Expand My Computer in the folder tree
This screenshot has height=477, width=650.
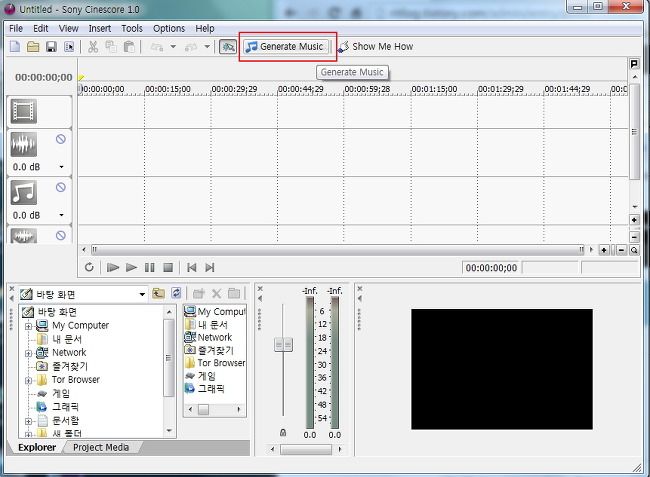[x=28, y=326]
